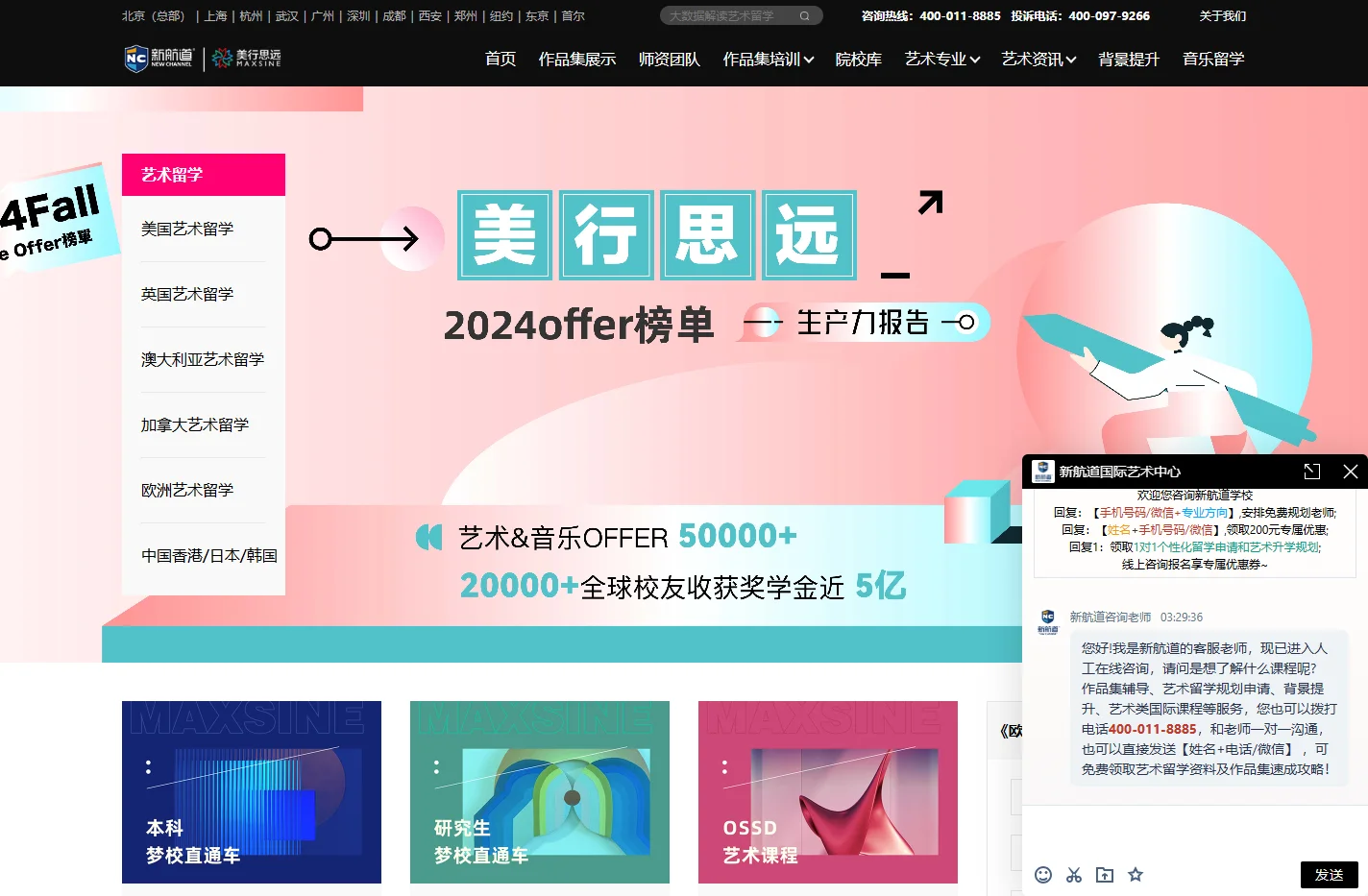Select the 武汉 city link
The width and height of the screenshot is (1368, 896).
point(287,16)
